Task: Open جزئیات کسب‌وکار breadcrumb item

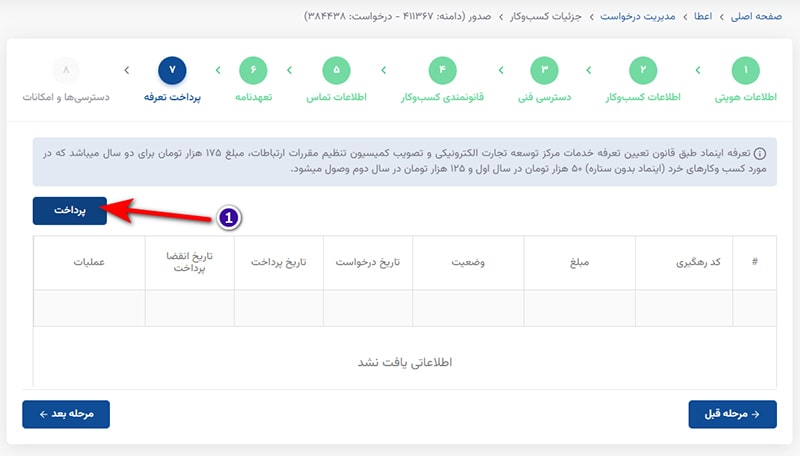Action: pyautogui.click(x=545, y=16)
